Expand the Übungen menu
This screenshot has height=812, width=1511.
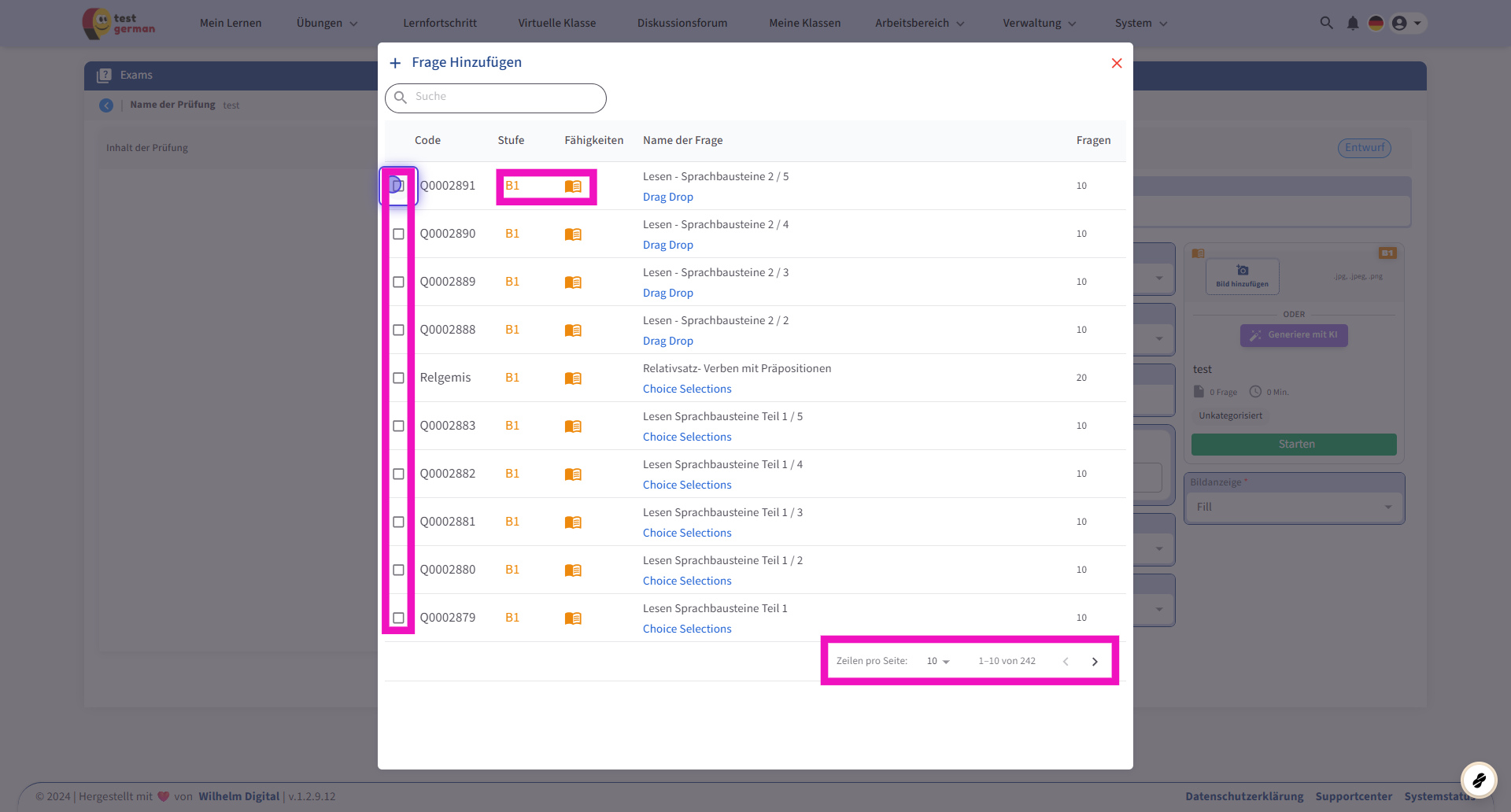(x=327, y=23)
